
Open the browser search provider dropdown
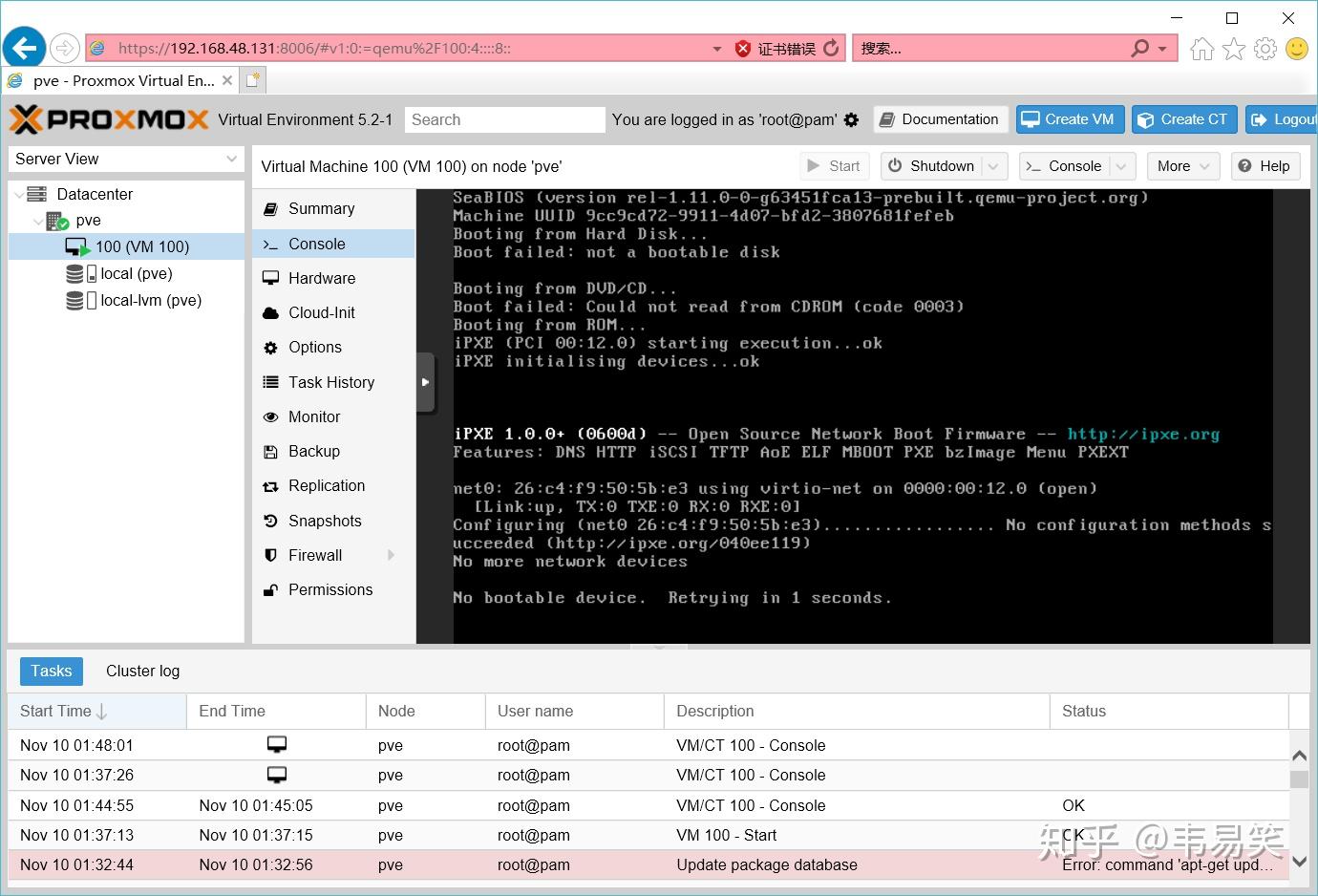pyautogui.click(x=1162, y=49)
